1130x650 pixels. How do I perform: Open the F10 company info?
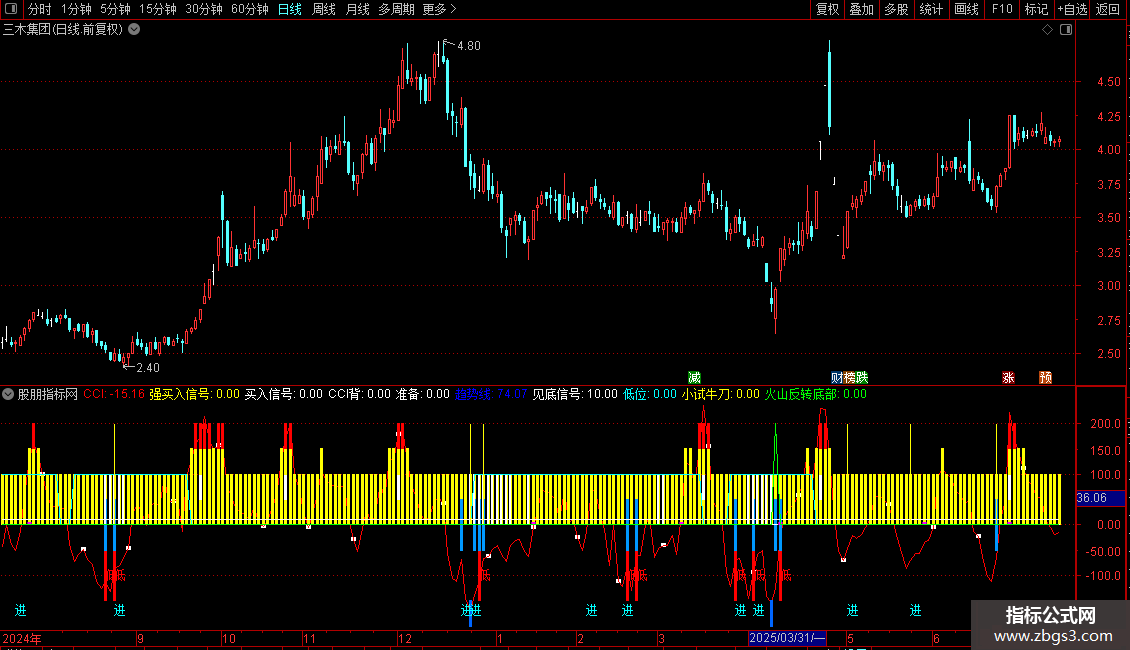coord(1002,9)
